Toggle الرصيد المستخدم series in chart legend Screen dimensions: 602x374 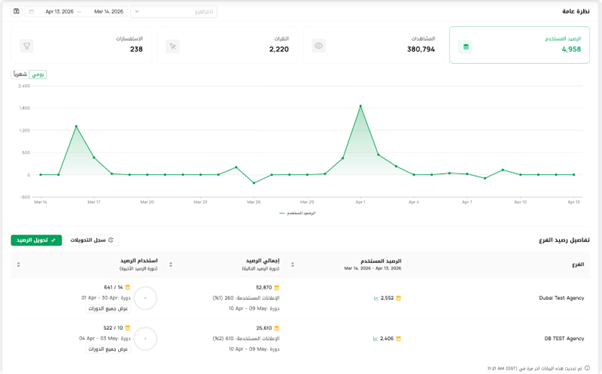click(x=298, y=213)
